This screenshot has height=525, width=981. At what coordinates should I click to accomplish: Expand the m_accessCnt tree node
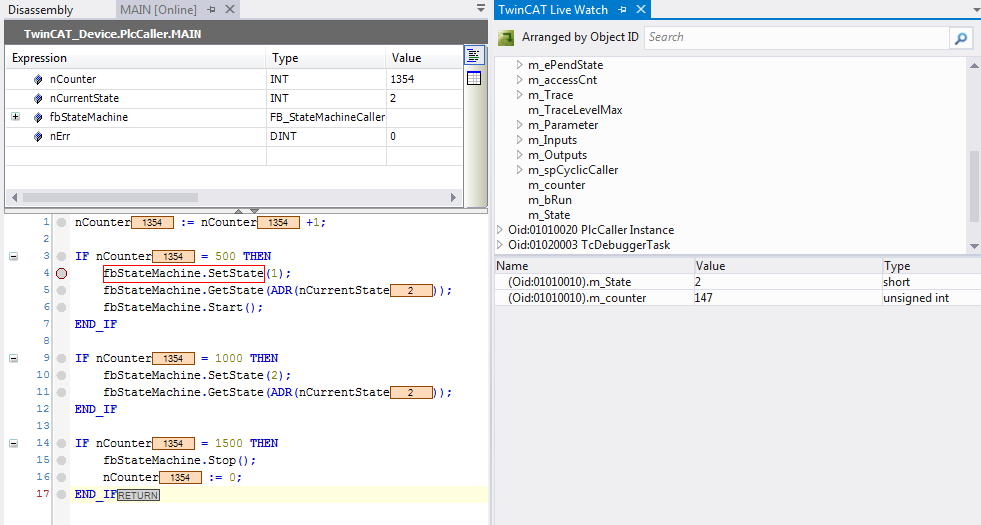point(519,79)
